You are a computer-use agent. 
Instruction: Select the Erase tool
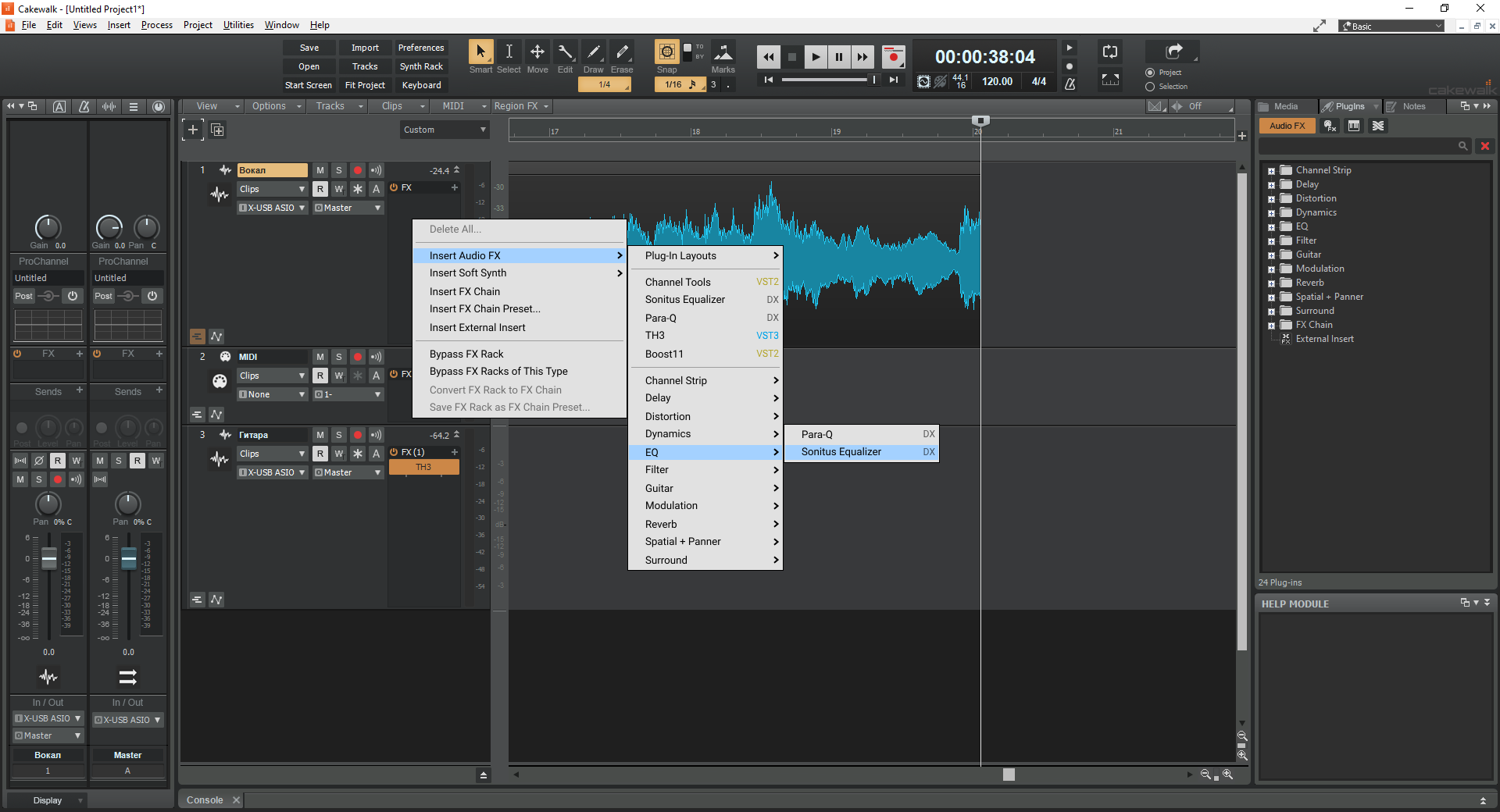click(x=622, y=52)
